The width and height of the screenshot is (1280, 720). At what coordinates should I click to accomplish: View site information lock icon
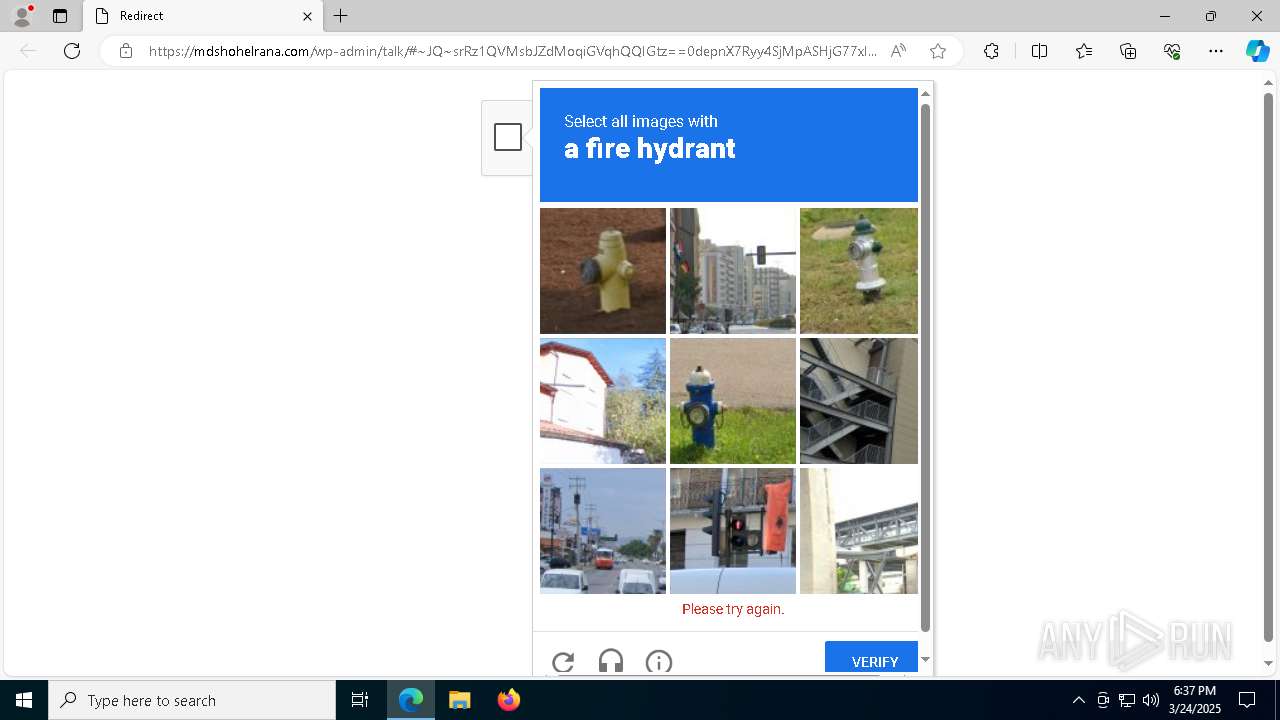click(126, 51)
